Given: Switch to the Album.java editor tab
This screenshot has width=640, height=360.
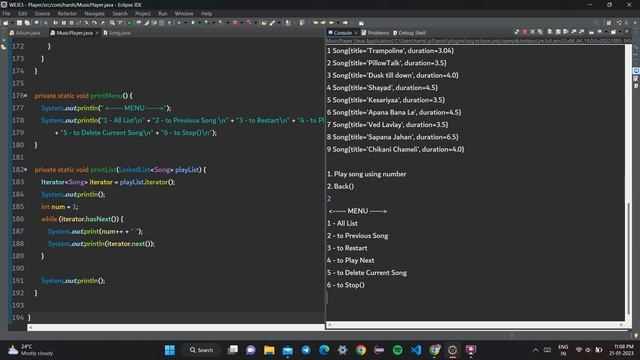Looking at the screenshot, I should pos(25,33).
